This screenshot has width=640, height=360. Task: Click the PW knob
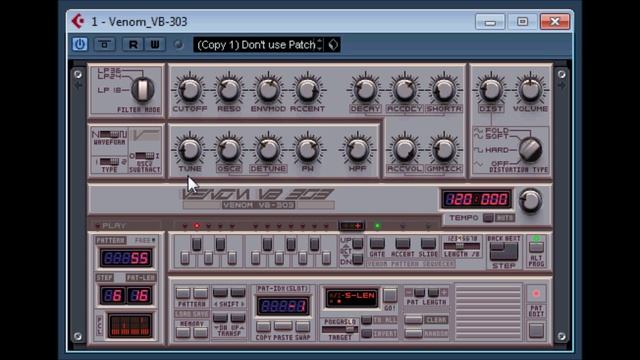[x=307, y=149]
